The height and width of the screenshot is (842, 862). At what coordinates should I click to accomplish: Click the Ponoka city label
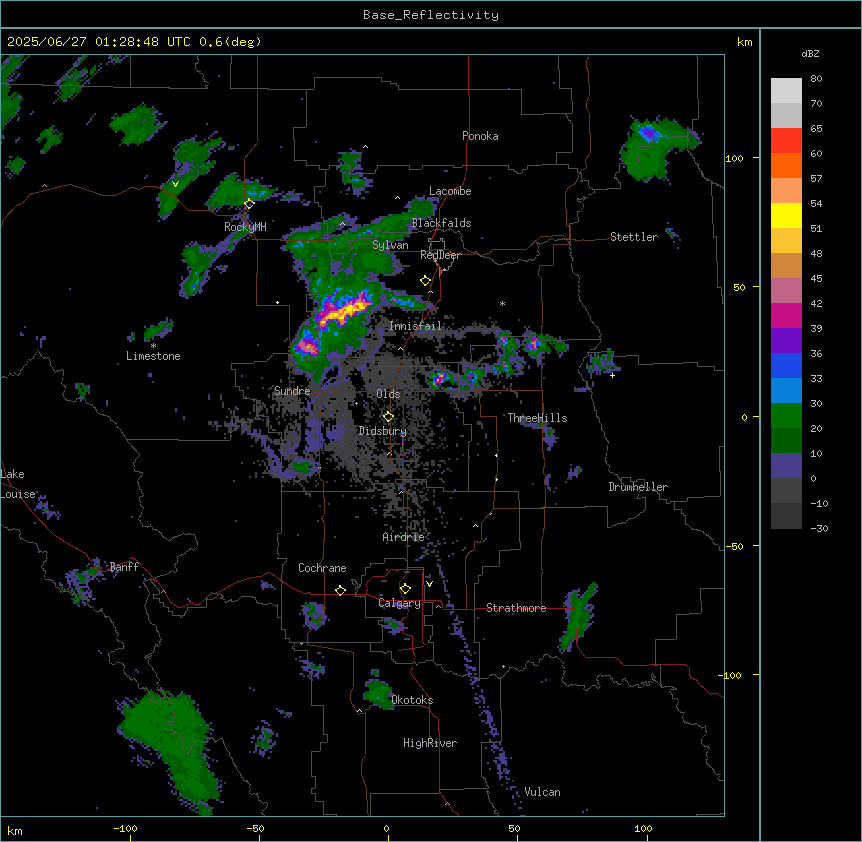click(x=480, y=136)
